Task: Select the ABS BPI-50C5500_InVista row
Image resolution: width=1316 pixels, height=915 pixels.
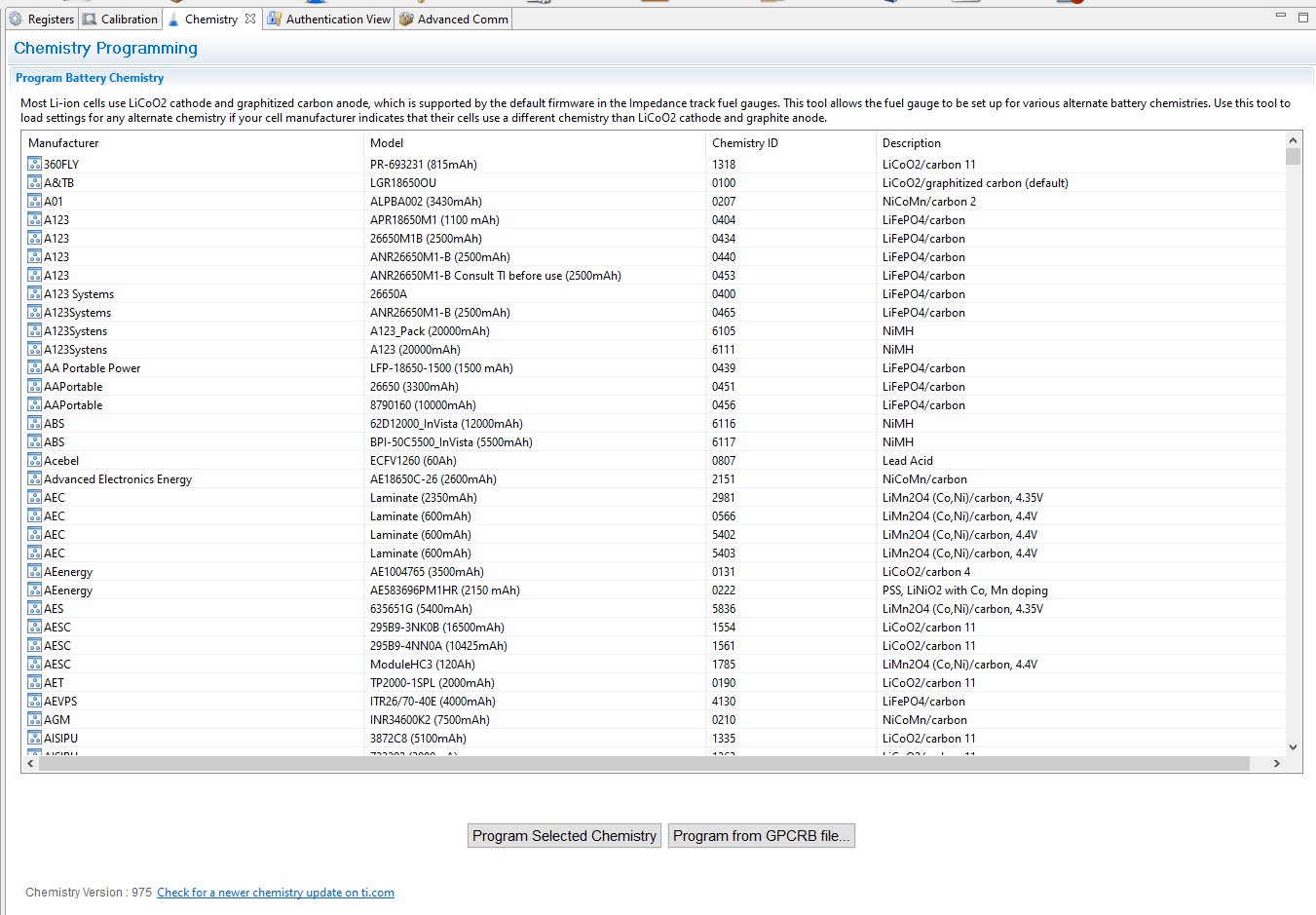Action: (390, 441)
